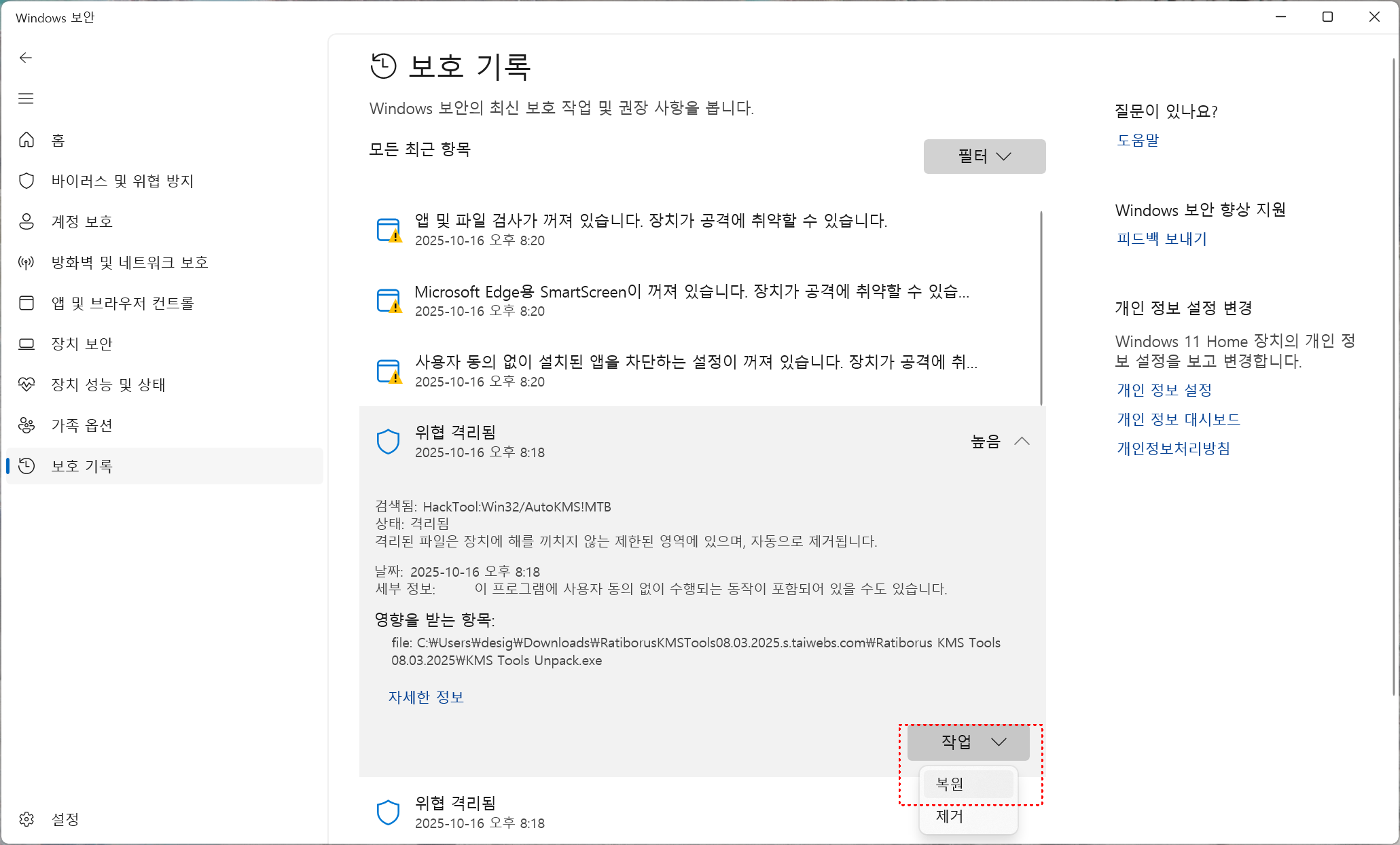Select the 계정 보호 person icon
The width and height of the screenshot is (1400, 845).
coord(26,221)
